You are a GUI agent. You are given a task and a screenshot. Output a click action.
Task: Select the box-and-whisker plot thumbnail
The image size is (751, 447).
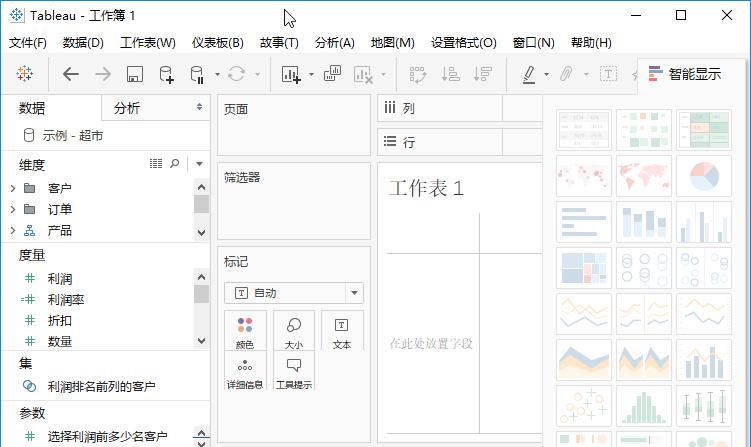click(704, 406)
